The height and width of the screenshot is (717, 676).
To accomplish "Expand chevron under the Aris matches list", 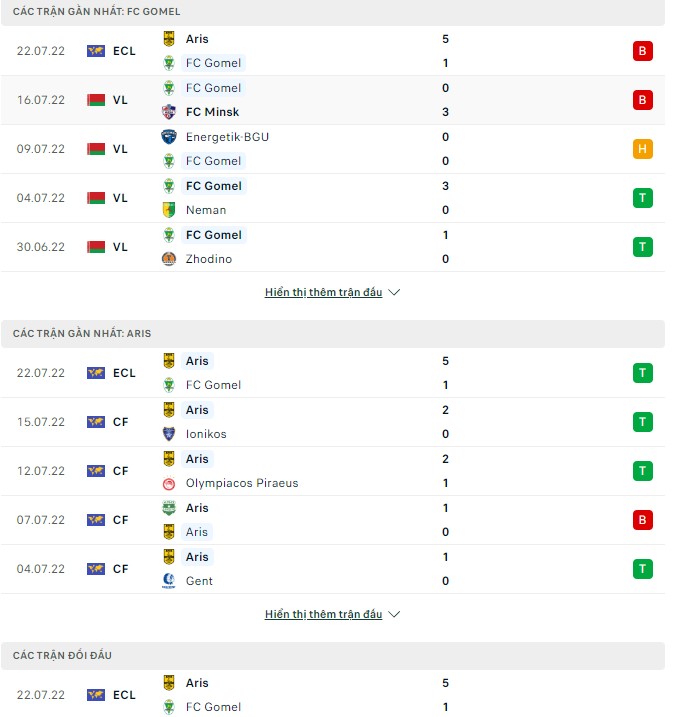I will [x=394, y=615].
